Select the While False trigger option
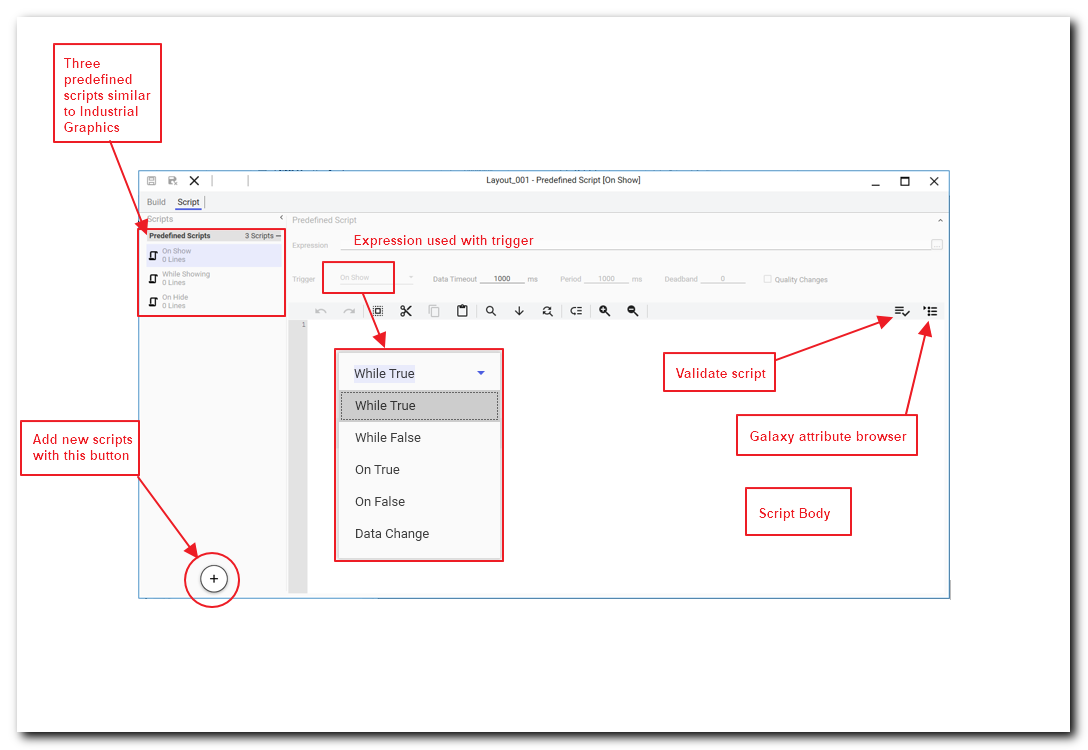The image size is (1088, 750). coord(388,438)
